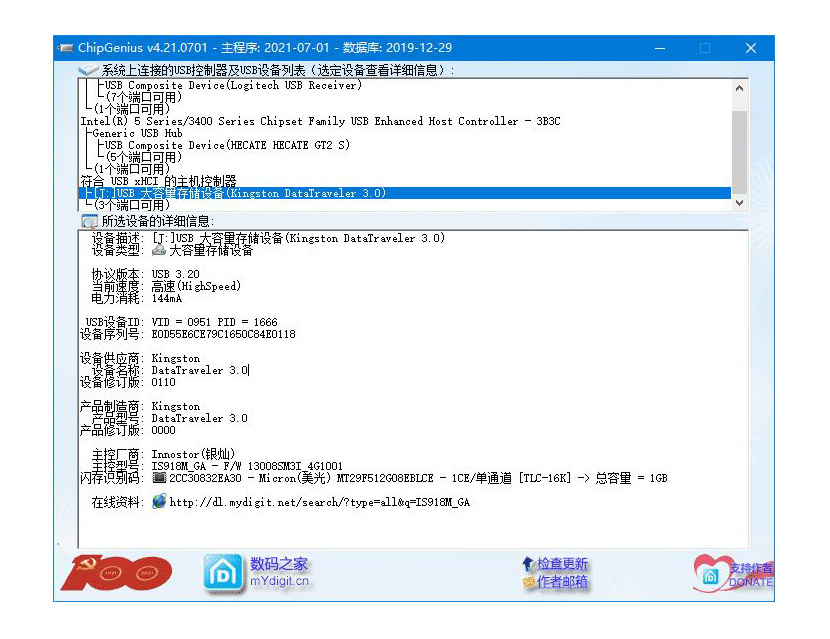Screen dimensions: 830x639
Task: Click the donate heart icon
Action: tap(711, 573)
